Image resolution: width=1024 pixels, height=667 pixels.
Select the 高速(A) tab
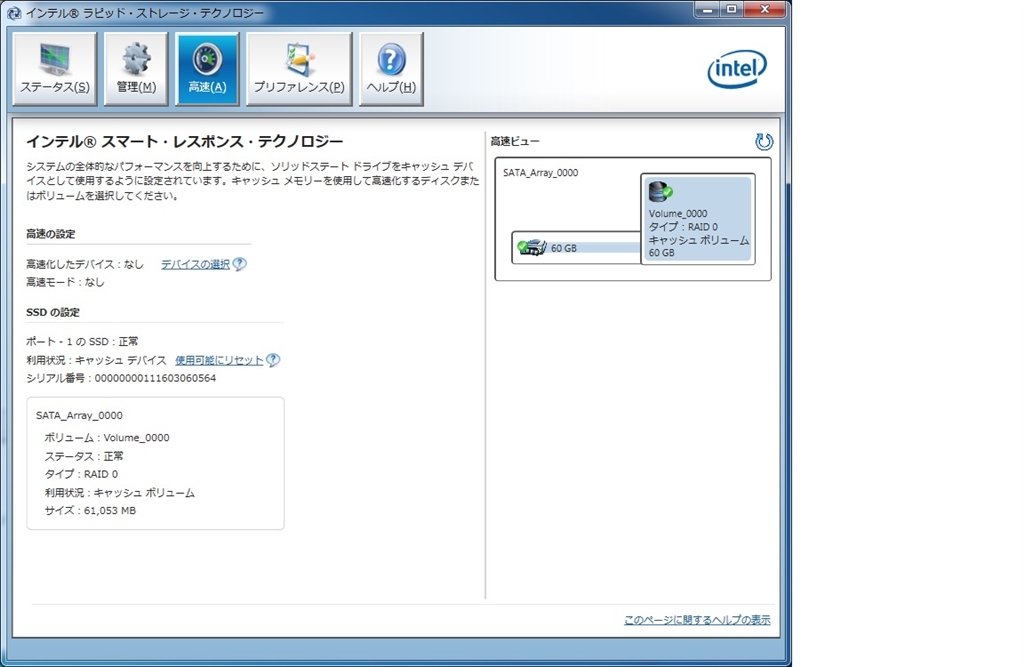coord(207,69)
